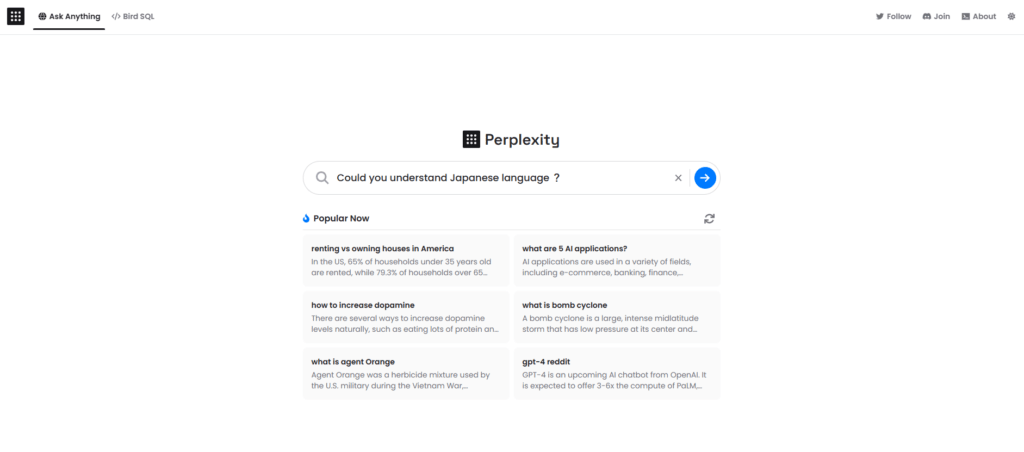Select the "what is bomb cyclone" suggestion
Viewport: 1024px width, 452px height.
point(616,316)
